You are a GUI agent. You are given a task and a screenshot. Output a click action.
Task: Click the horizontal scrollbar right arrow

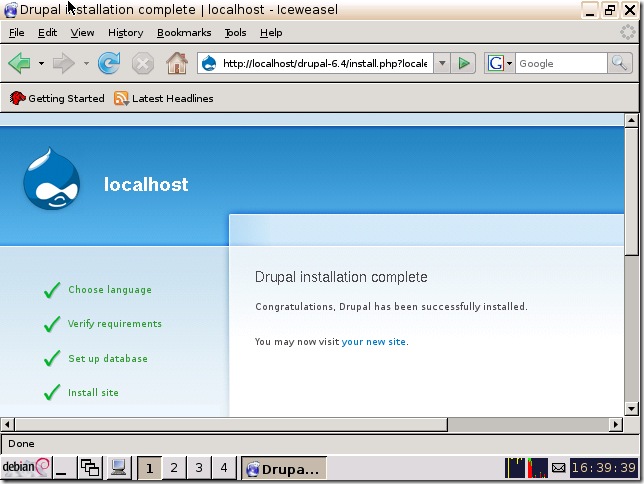coord(615,424)
